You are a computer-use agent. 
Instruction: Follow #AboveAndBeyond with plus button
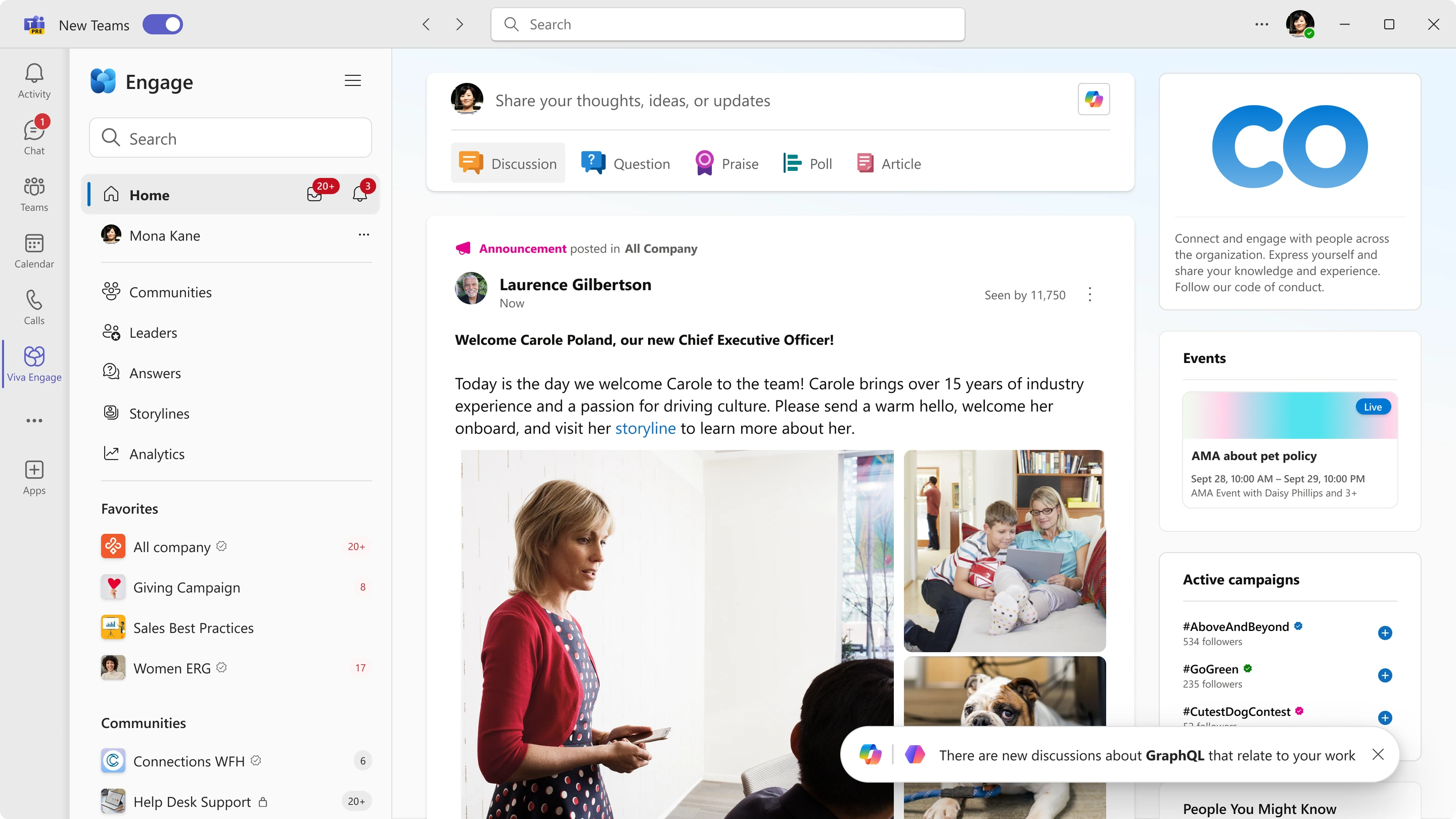pos(1385,632)
